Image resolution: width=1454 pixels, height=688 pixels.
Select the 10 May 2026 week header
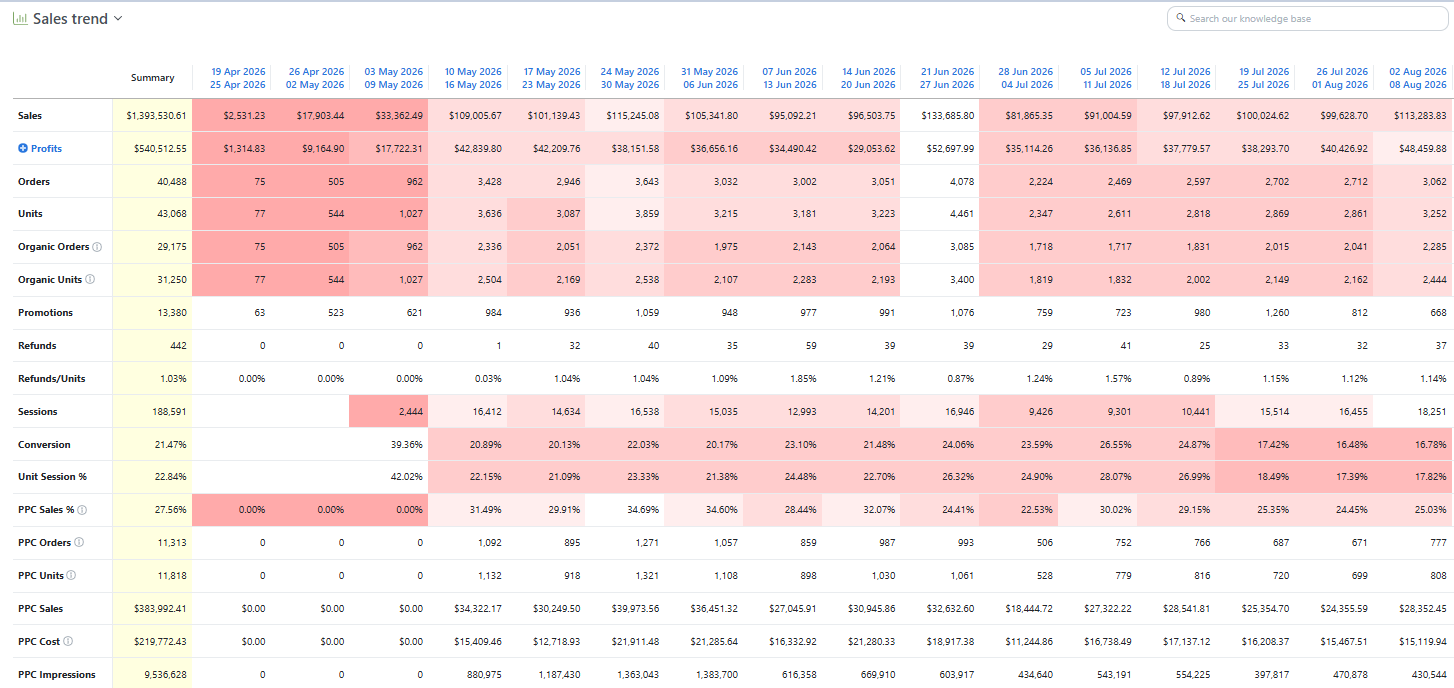[473, 78]
